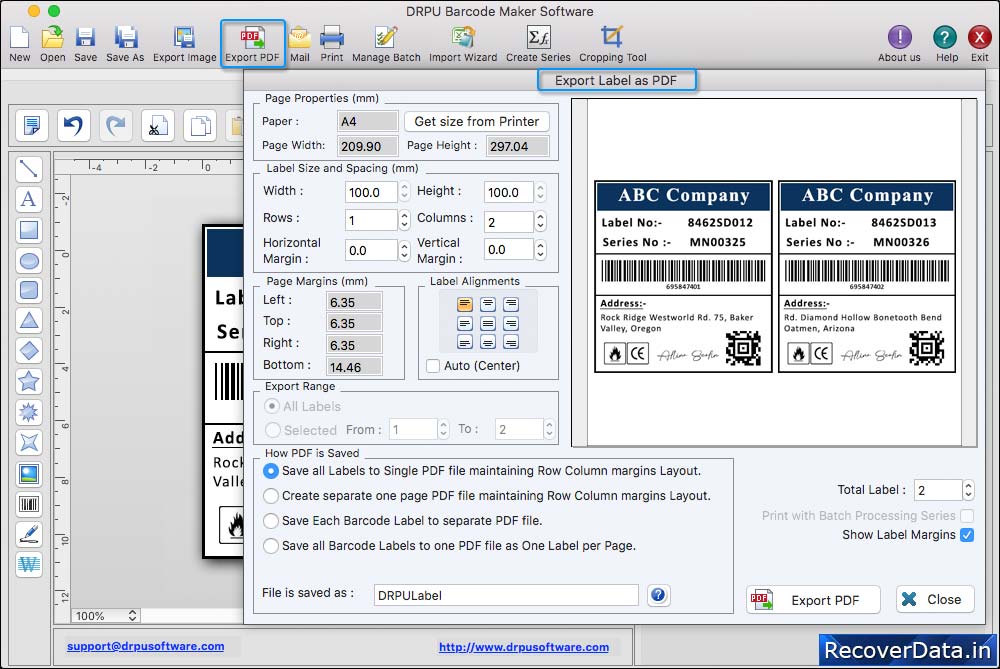Select the Star shape tool
The height and width of the screenshot is (669, 1000).
[29, 381]
